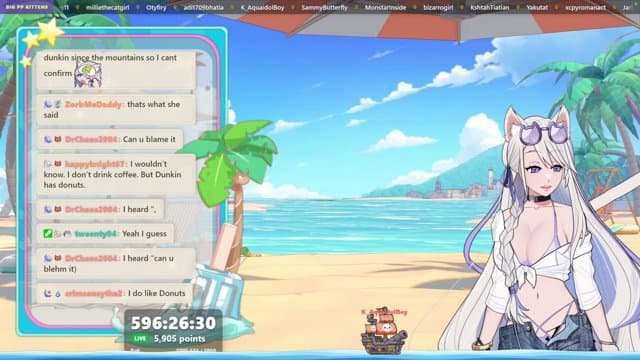Click Otyfiry in the top ticker

156,7
